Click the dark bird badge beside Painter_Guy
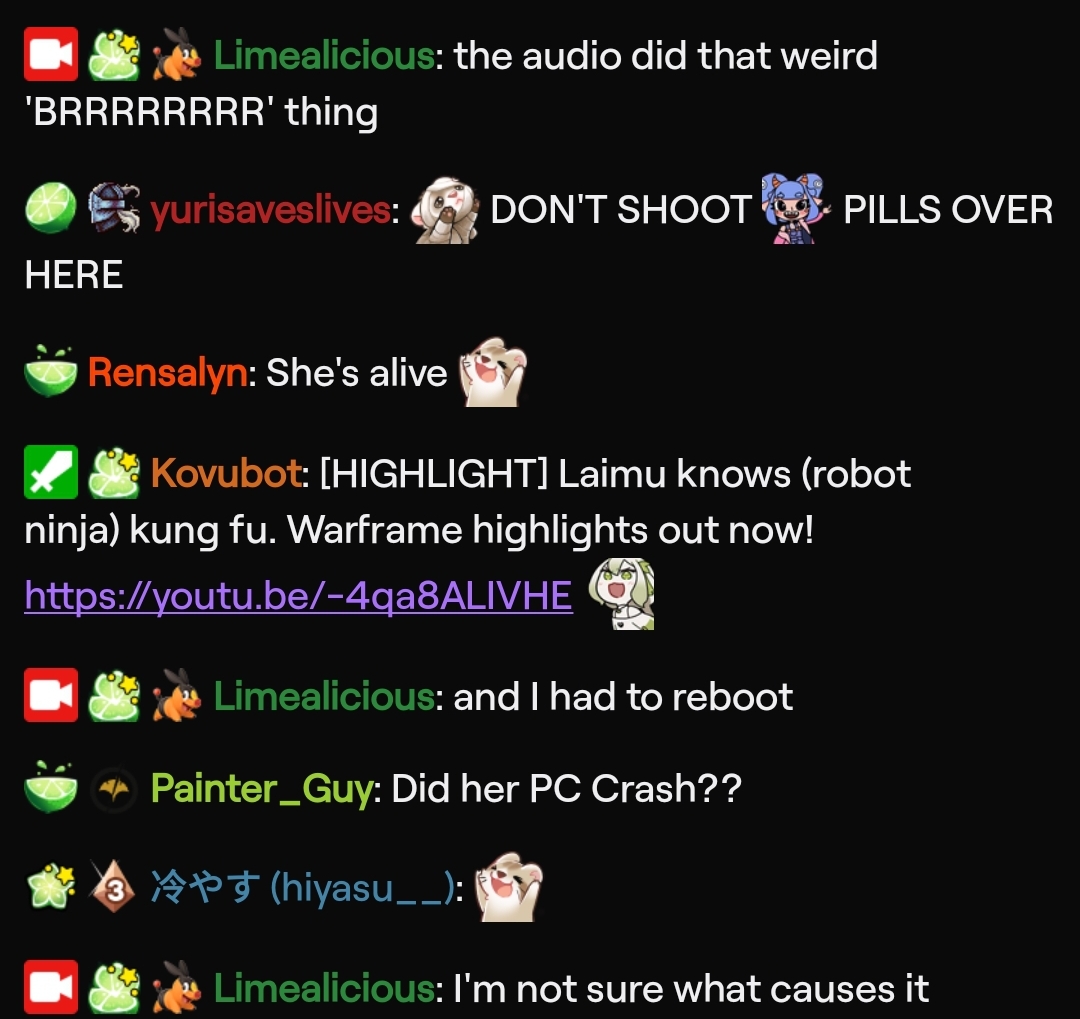Viewport: 1080px width, 1019px height. point(114,789)
